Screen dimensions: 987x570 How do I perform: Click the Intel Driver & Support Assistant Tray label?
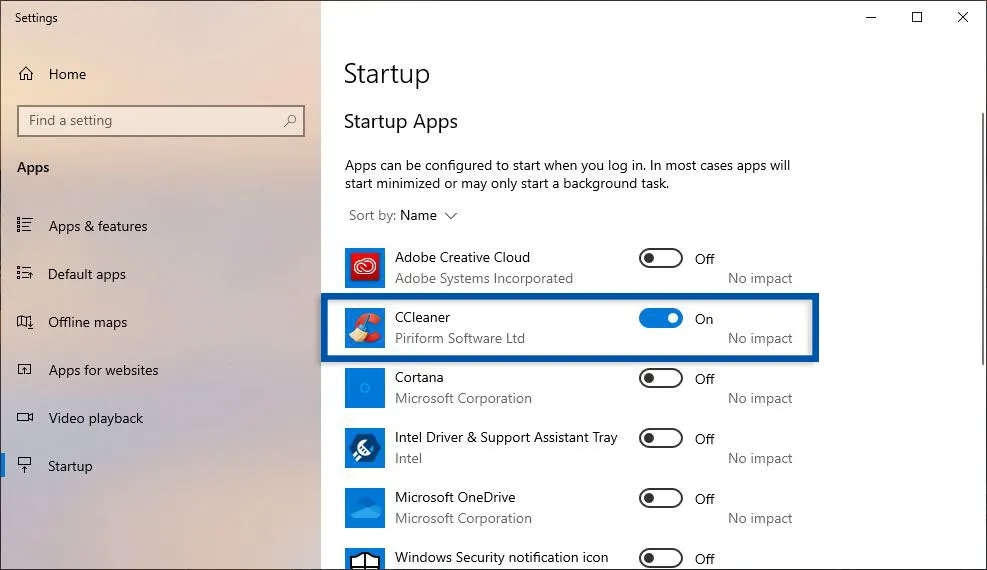506,437
